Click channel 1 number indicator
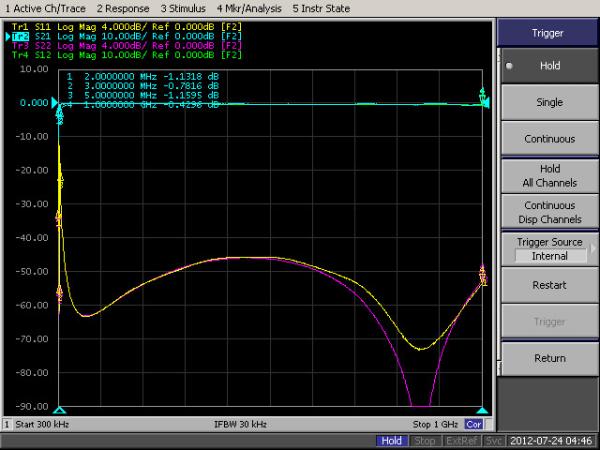 pyautogui.click(x=7, y=424)
